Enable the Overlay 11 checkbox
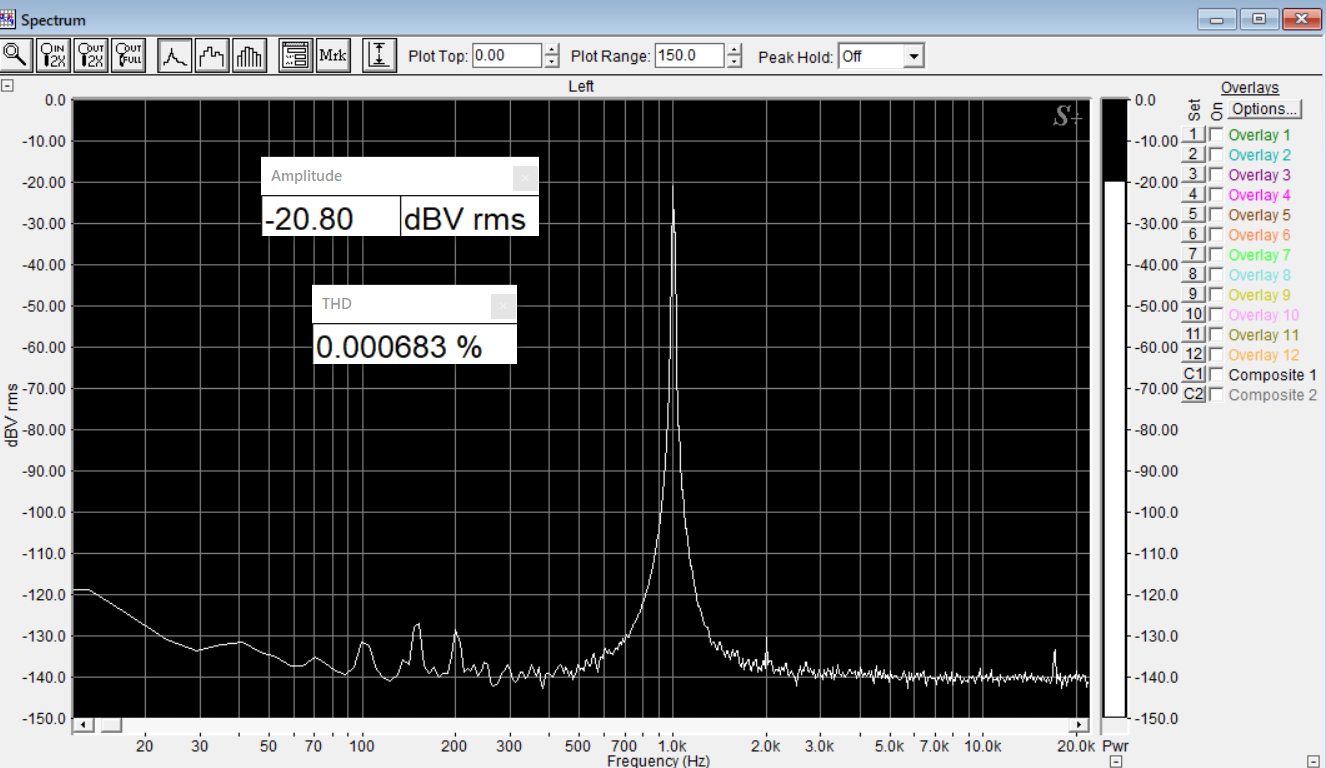Image resolution: width=1326 pixels, height=768 pixels. [x=1216, y=335]
